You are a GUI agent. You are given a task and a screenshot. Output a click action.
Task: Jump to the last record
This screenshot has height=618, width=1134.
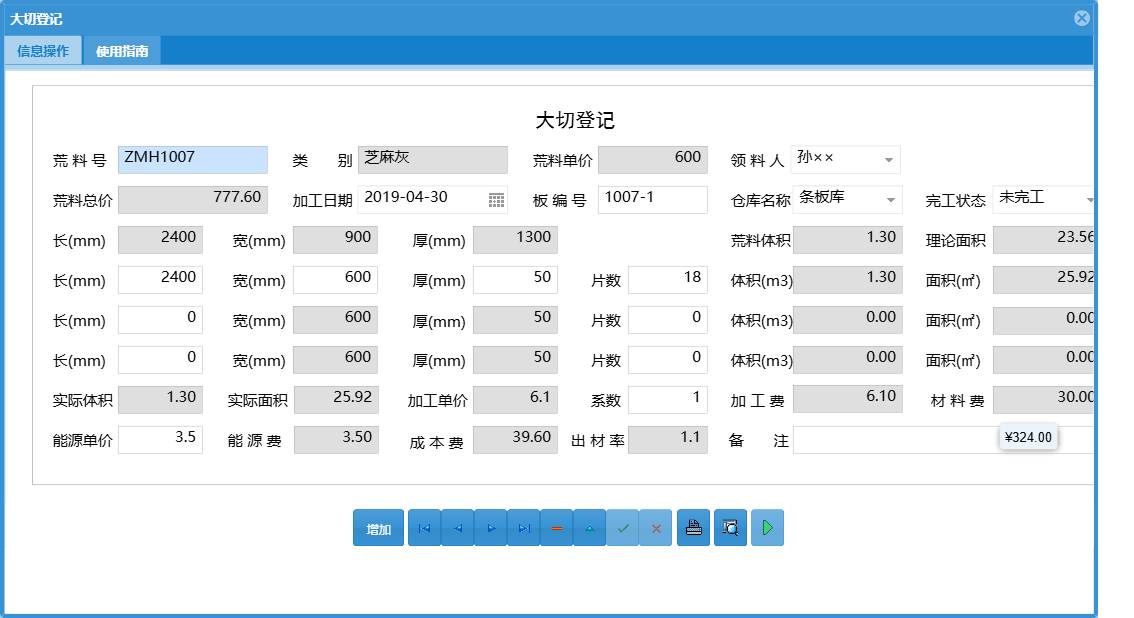[523, 527]
